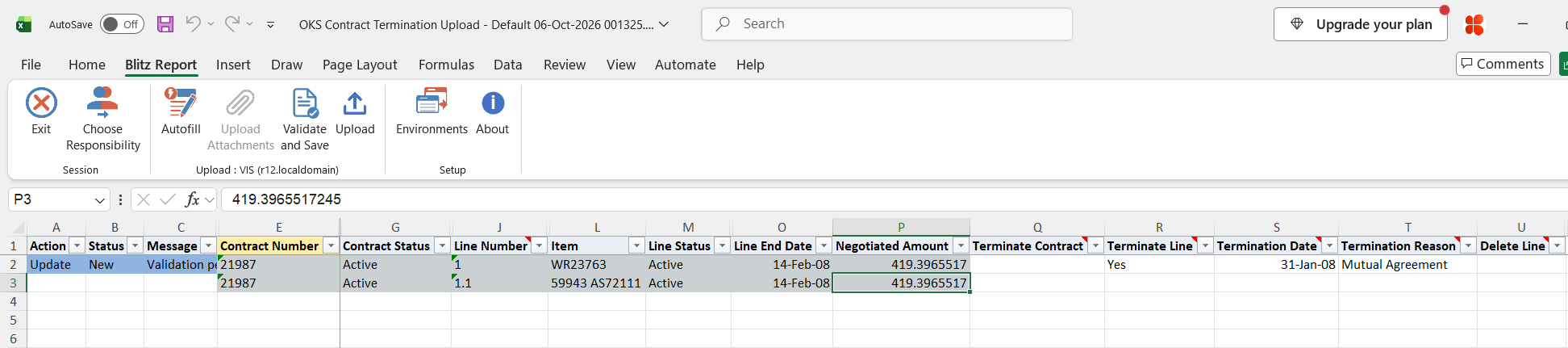The width and height of the screenshot is (1568, 348).
Task: Click Validate and Save
Action: coord(305,119)
